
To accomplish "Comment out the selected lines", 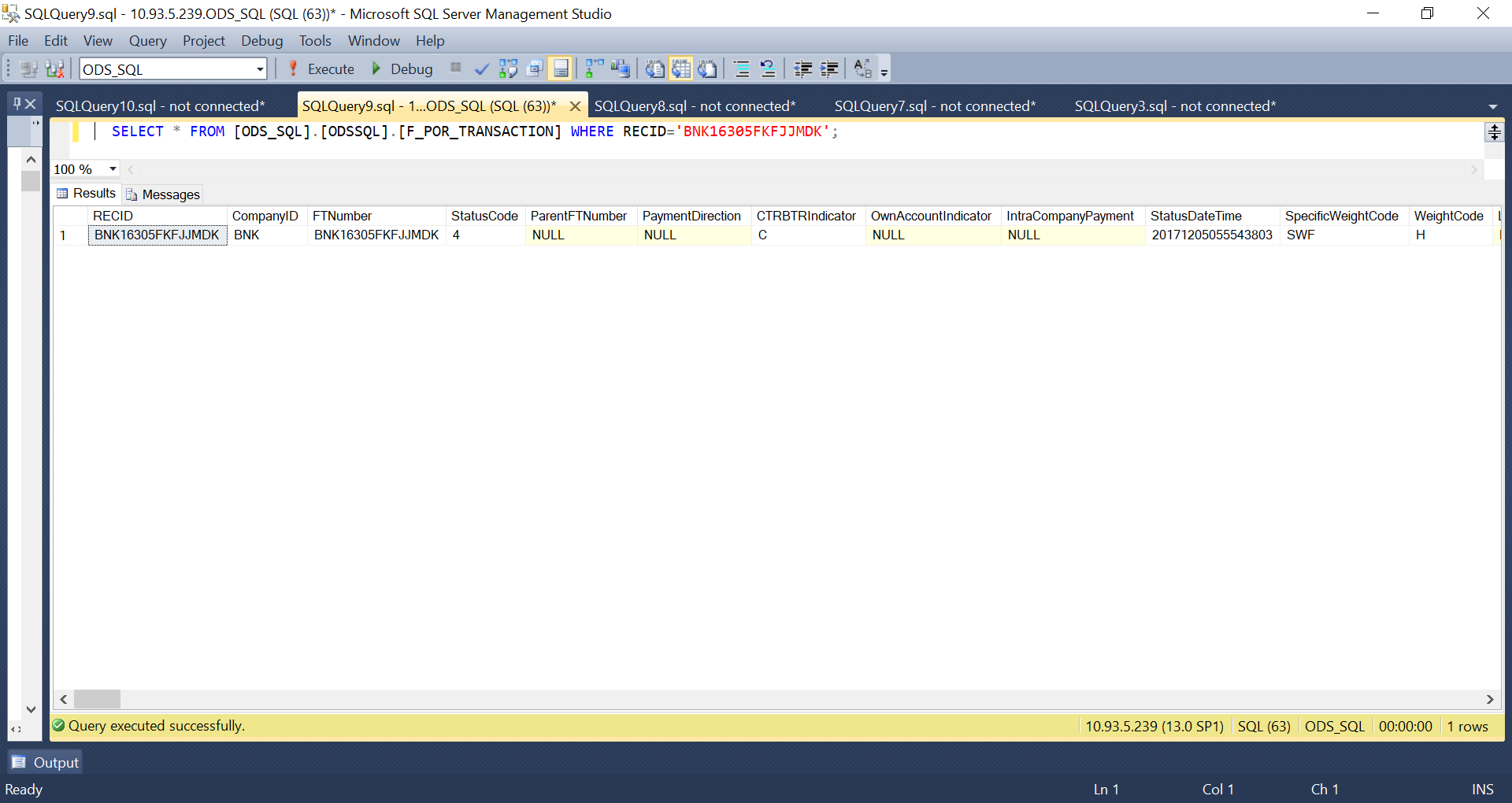I will [x=742, y=68].
